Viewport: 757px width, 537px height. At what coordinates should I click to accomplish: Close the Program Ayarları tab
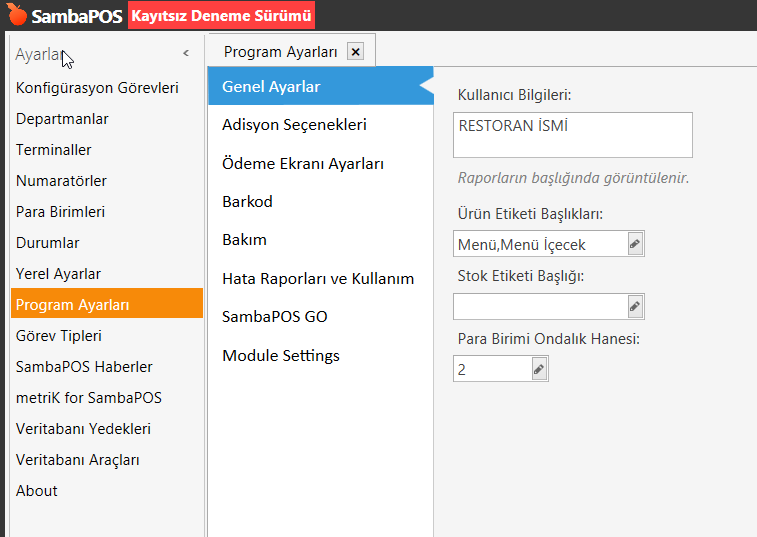(x=355, y=52)
